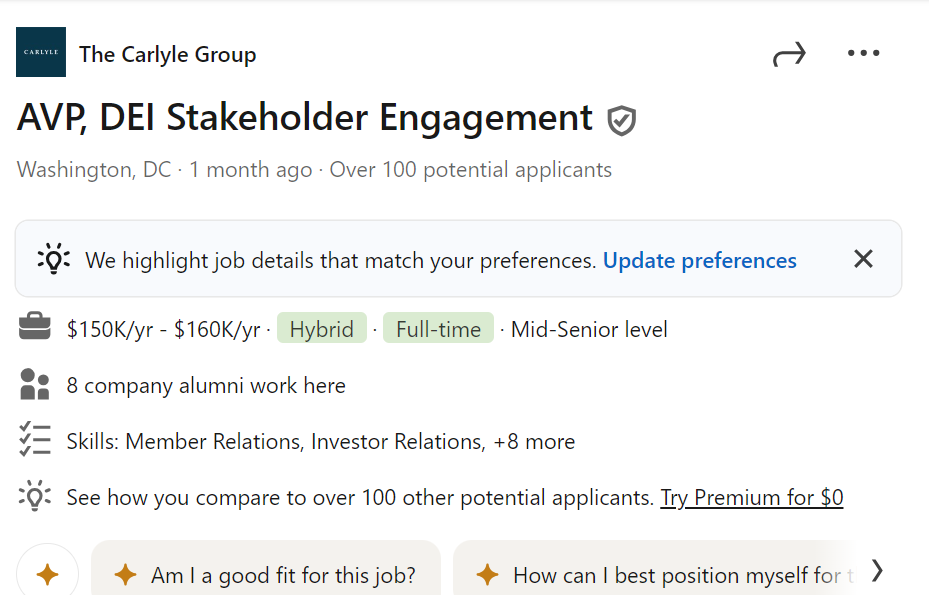Click Try Premium for $0 link
This screenshot has height=595, width=929.
point(752,497)
